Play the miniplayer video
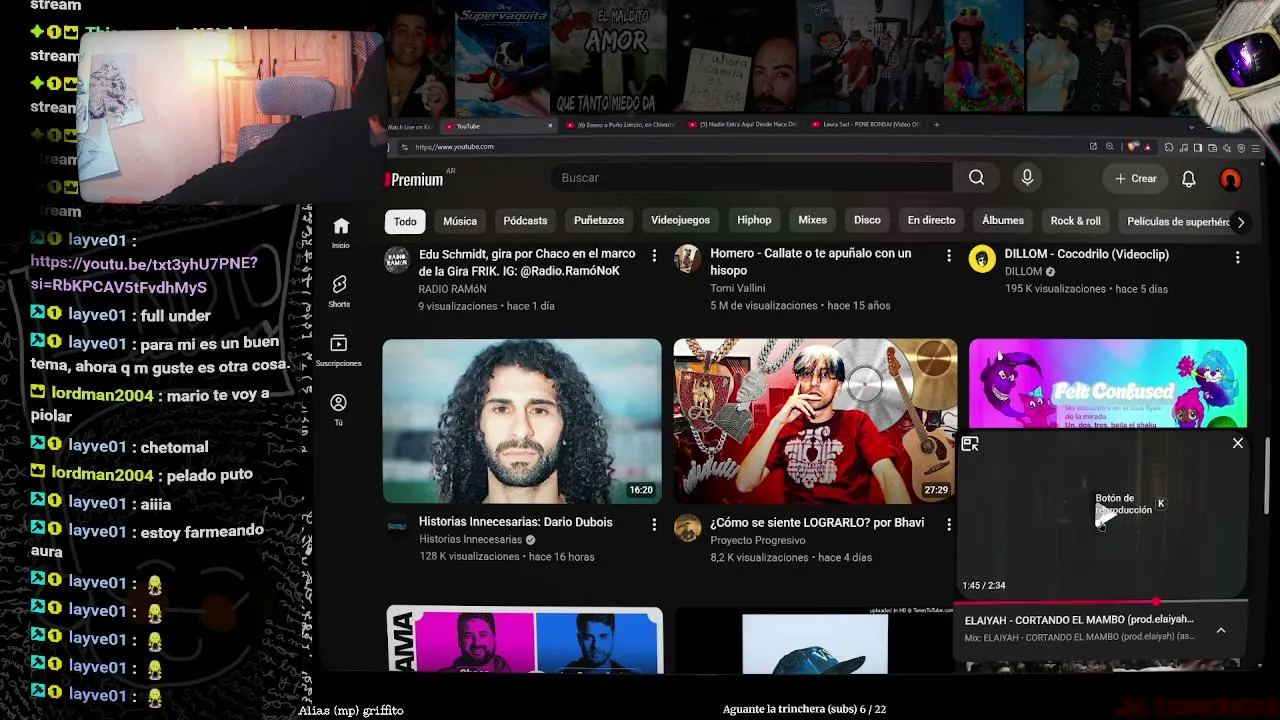Screen dimensions: 1280x720 click(1104, 516)
